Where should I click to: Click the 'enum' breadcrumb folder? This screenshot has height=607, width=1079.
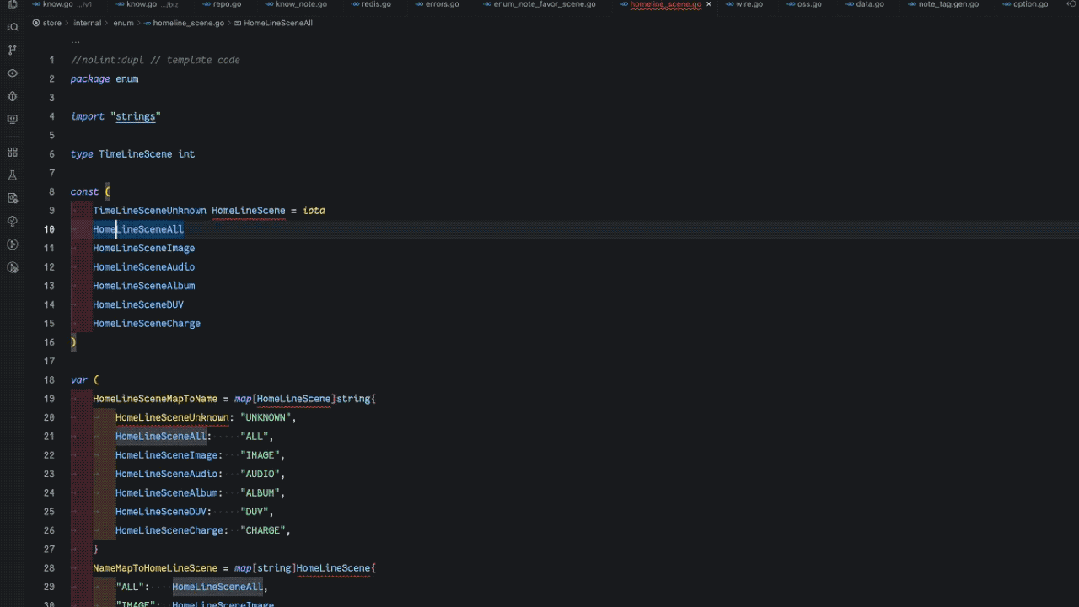click(123, 23)
